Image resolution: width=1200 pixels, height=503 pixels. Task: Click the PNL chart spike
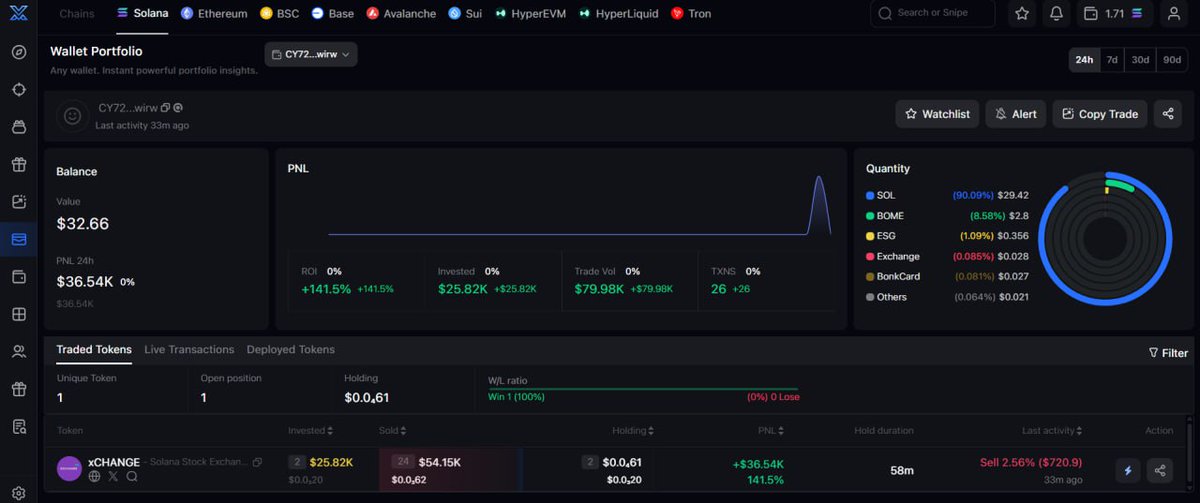(x=819, y=205)
